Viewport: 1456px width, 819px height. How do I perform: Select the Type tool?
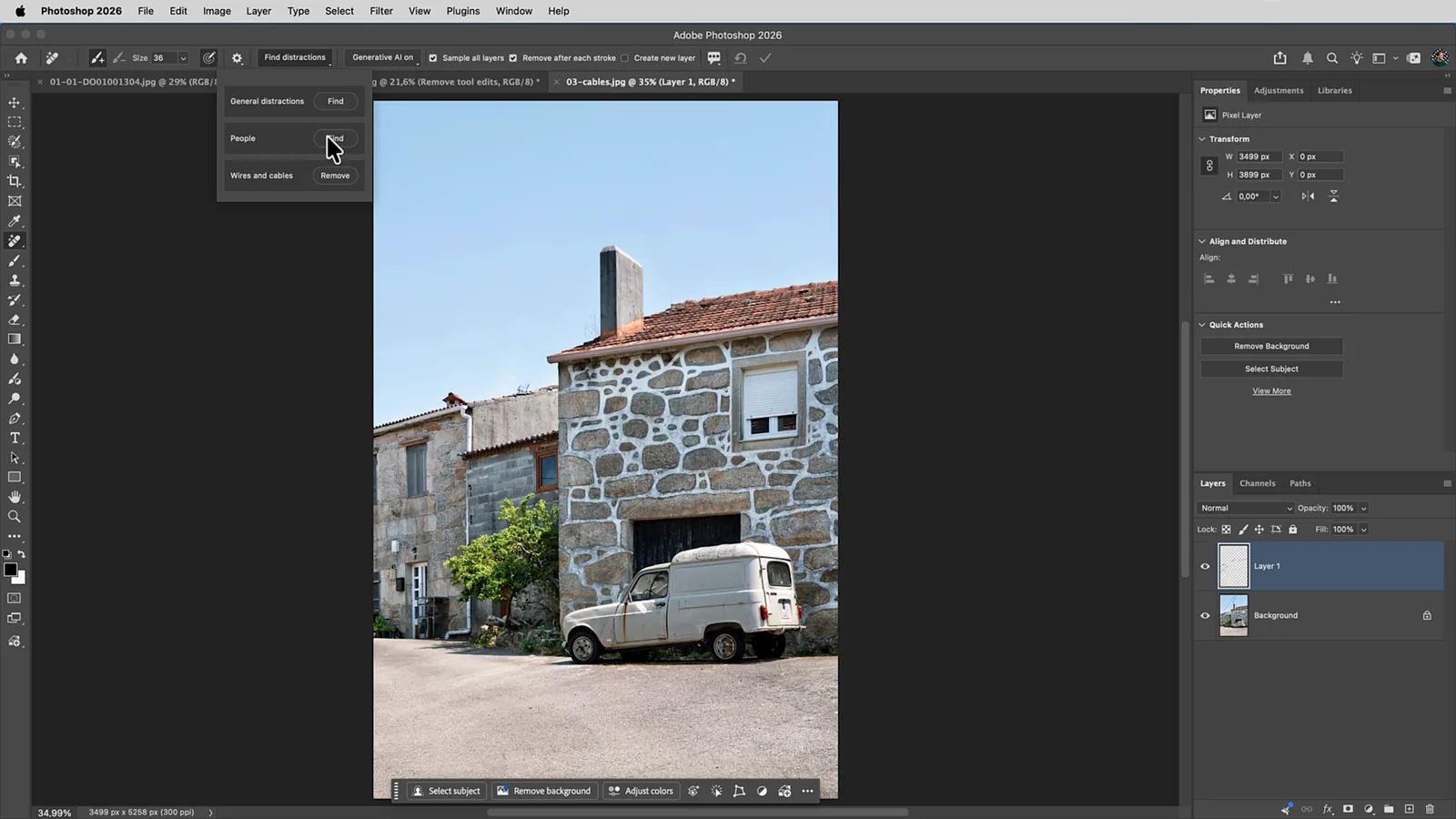pyautogui.click(x=15, y=438)
